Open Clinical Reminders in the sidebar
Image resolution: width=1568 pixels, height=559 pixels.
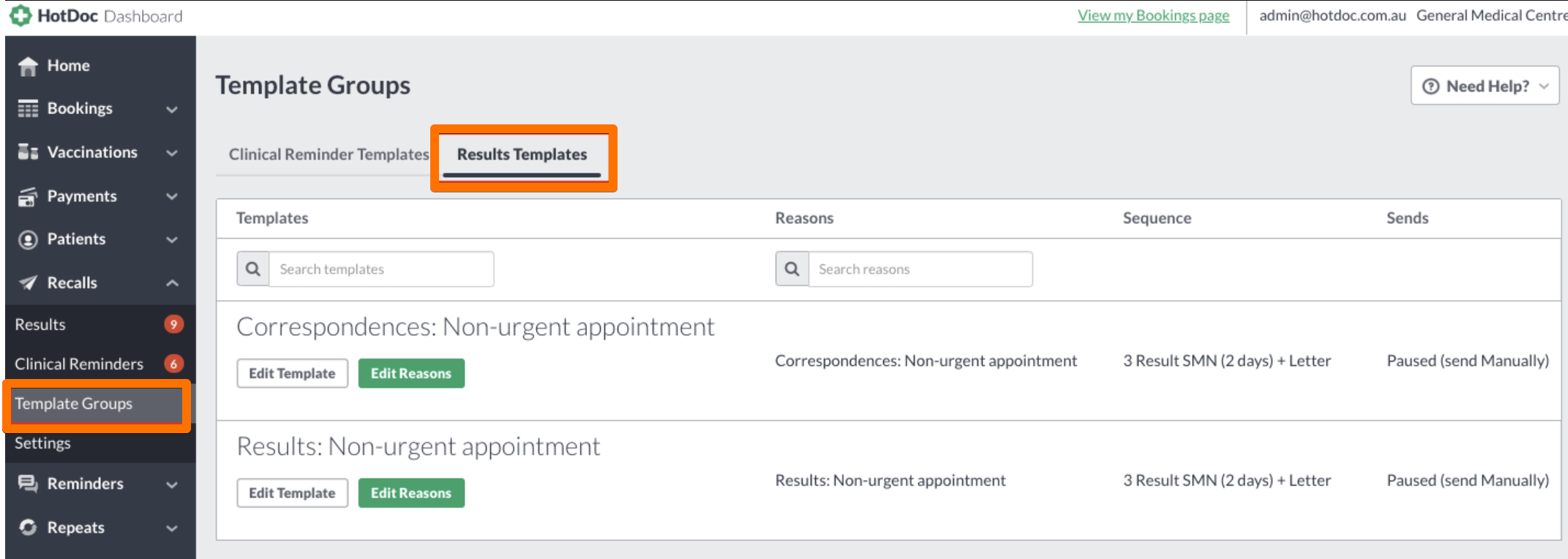(x=79, y=364)
